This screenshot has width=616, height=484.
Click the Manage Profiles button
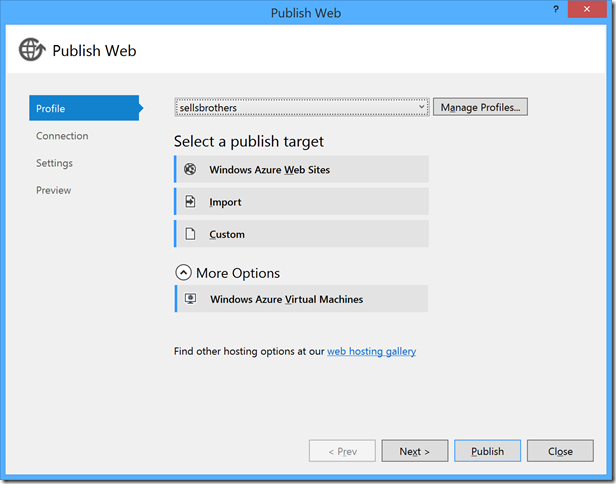(480, 107)
